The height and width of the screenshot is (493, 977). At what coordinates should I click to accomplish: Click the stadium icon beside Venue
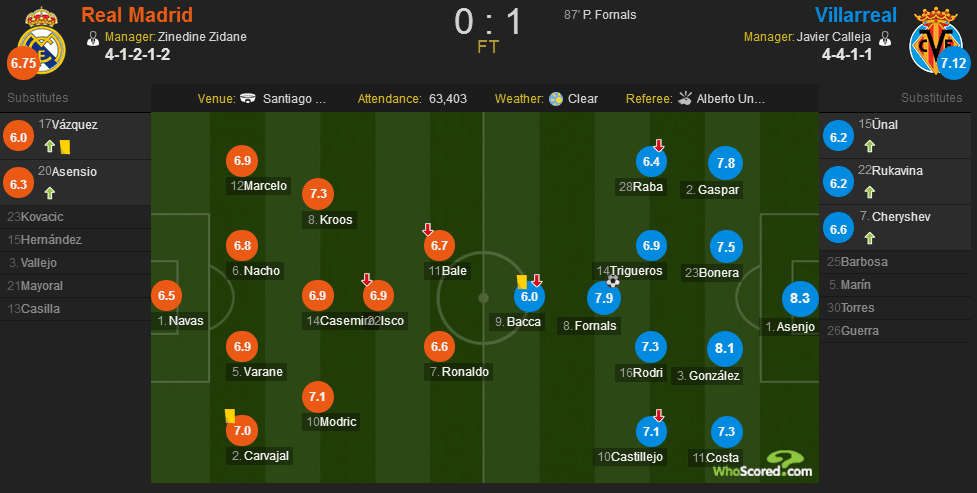pyautogui.click(x=248, y=98)
